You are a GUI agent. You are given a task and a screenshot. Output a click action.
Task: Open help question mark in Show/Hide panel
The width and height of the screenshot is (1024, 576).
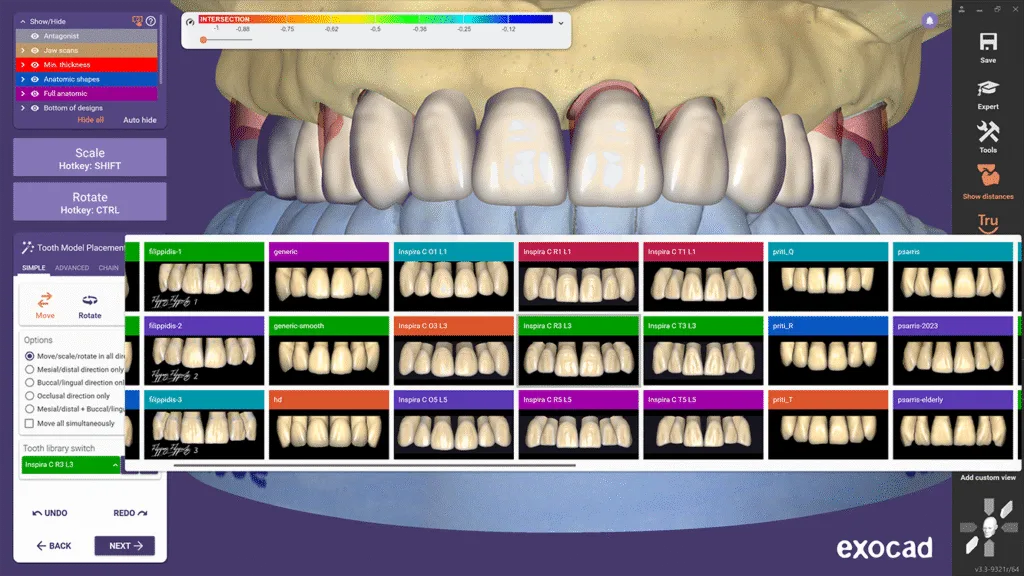[x=151, y=20]
